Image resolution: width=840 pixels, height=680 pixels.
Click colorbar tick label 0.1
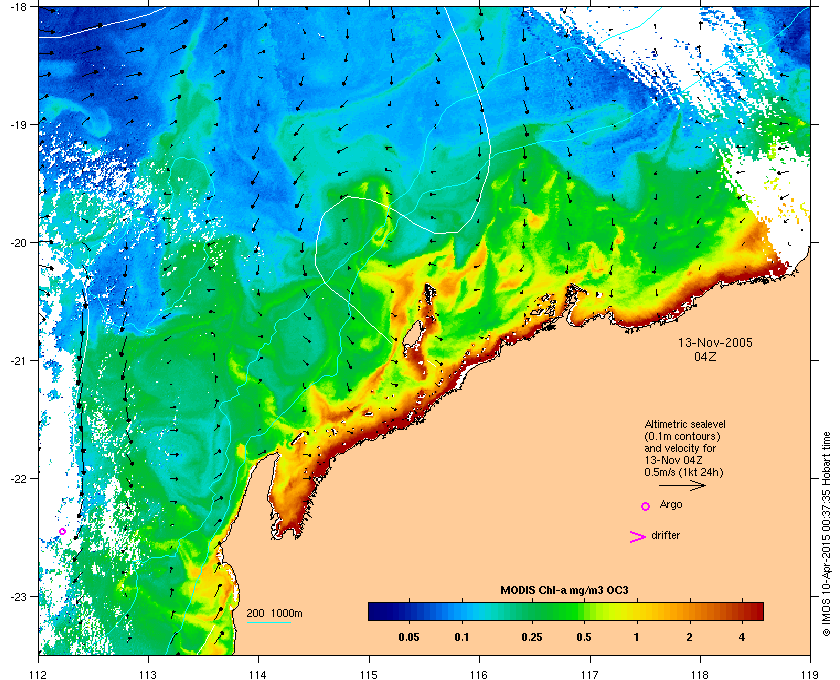[x=462, y=638]
